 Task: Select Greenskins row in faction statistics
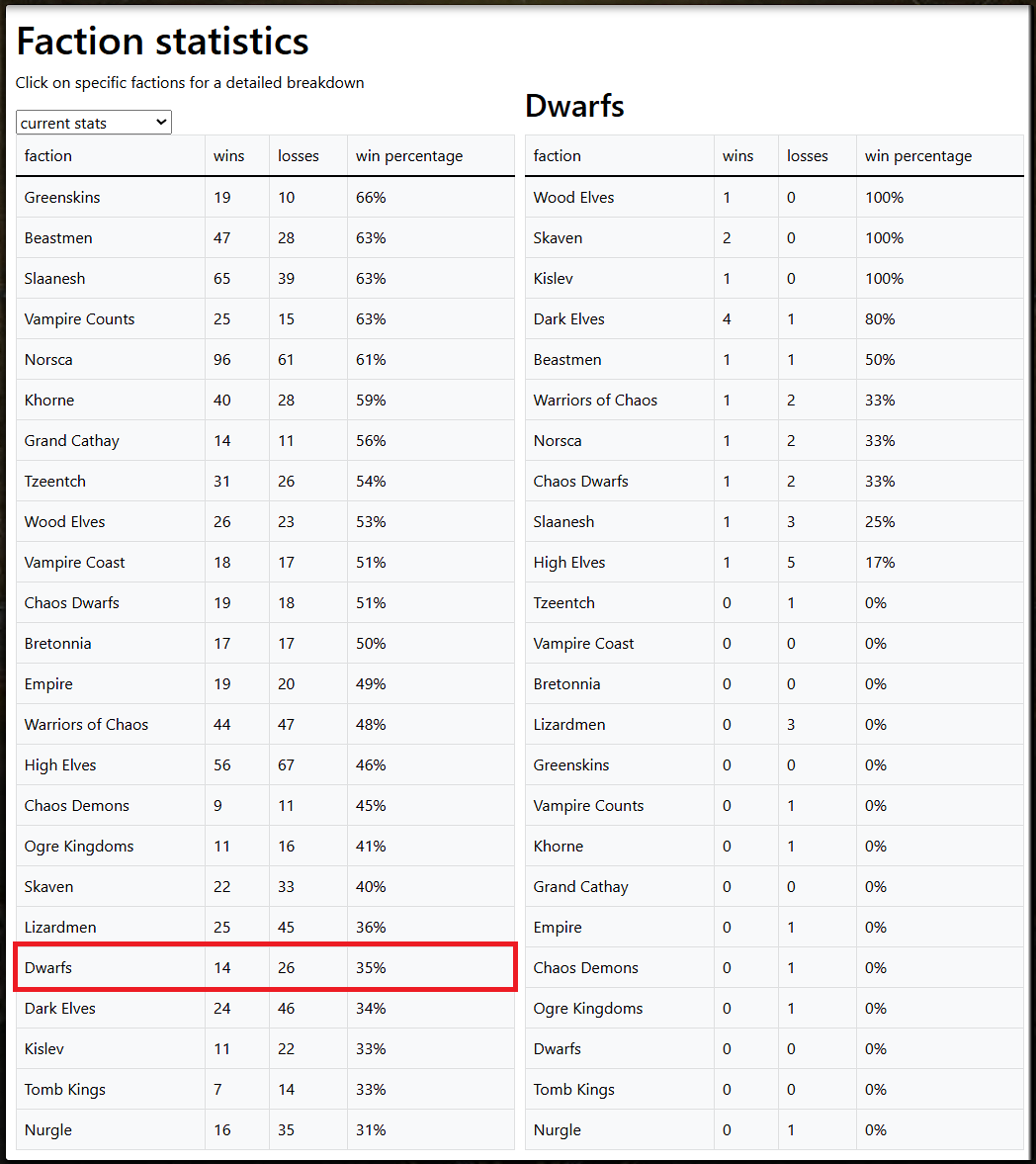266,198
